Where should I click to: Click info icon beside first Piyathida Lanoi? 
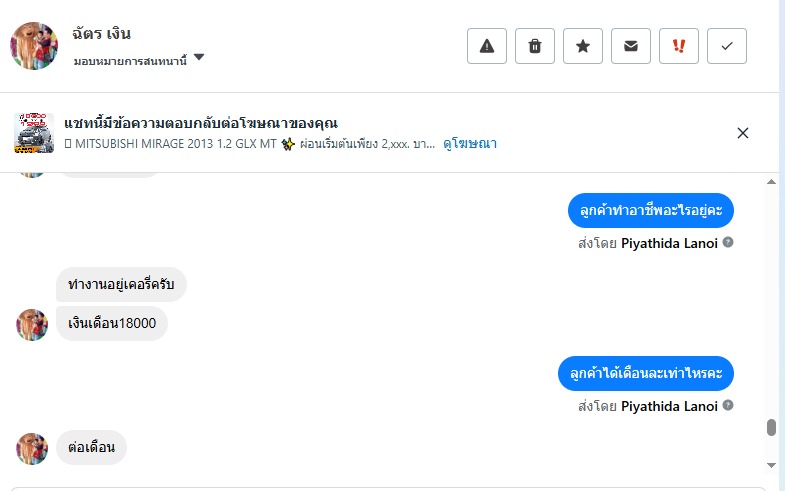(728, 243)
